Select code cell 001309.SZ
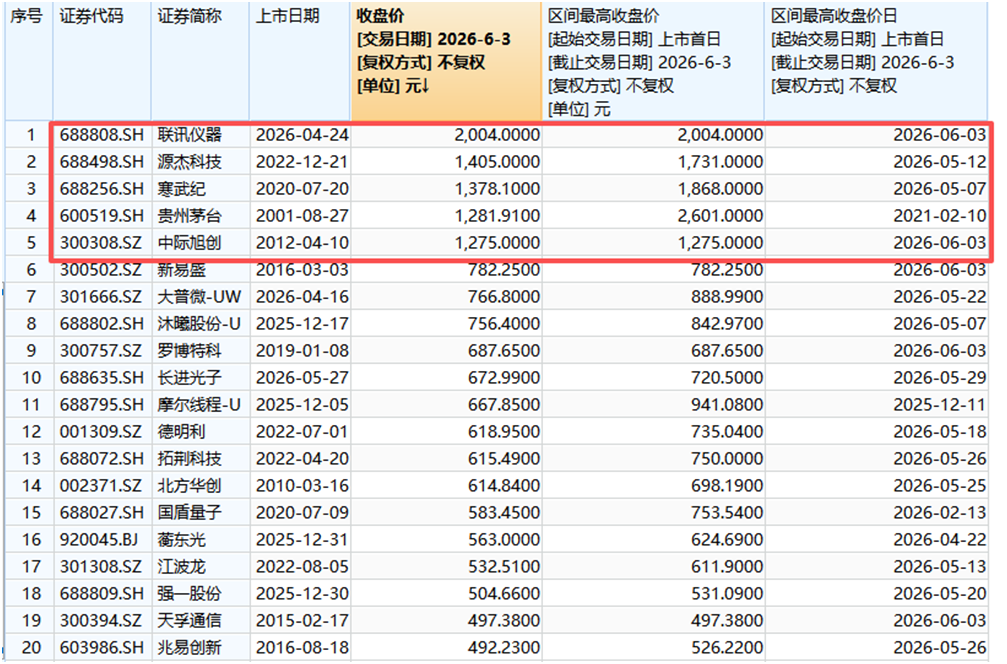Image resolution: width=1007 pixels, height=664 pixels. 102,432
